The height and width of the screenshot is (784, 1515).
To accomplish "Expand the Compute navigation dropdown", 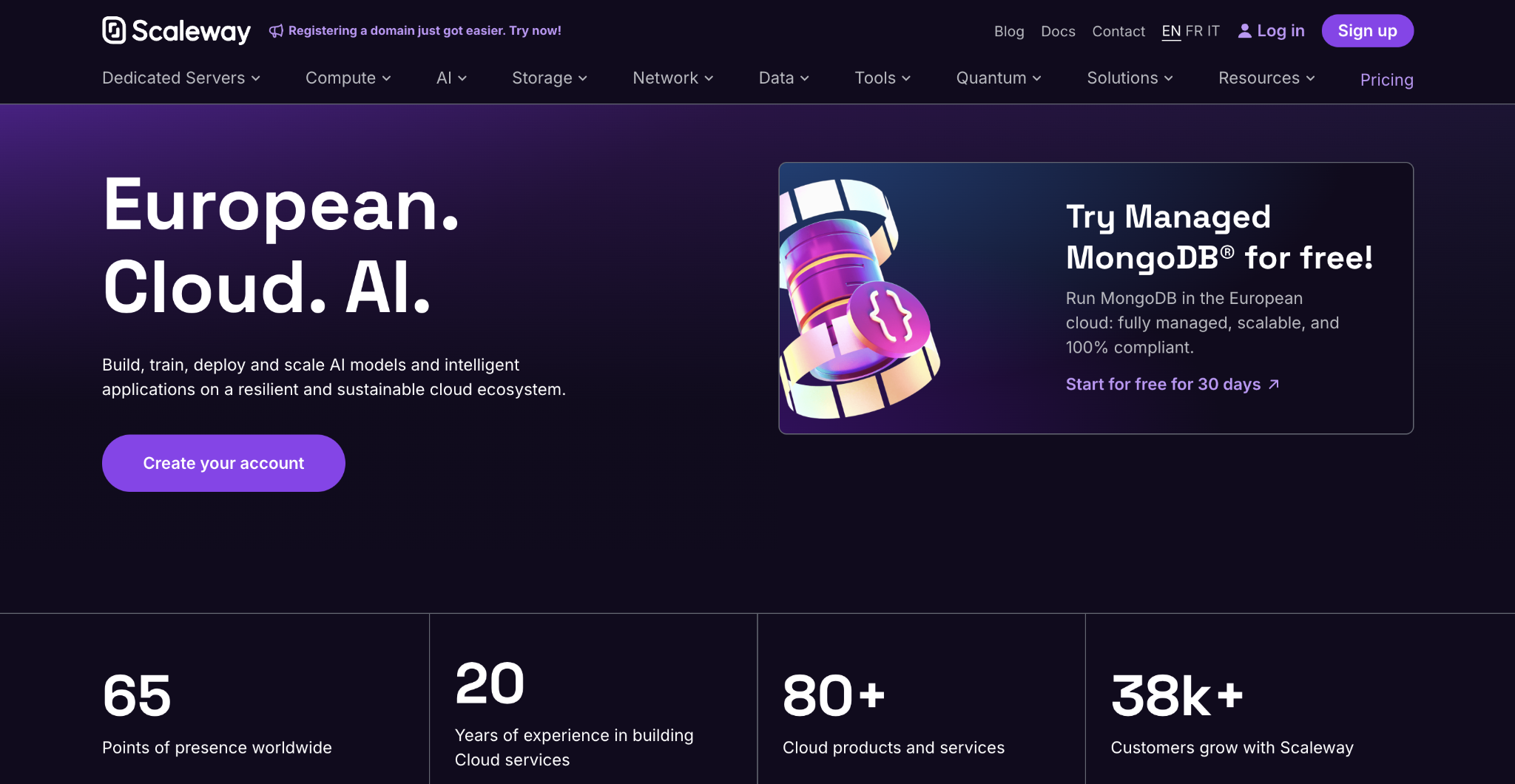I will click(x=348, y=78).
